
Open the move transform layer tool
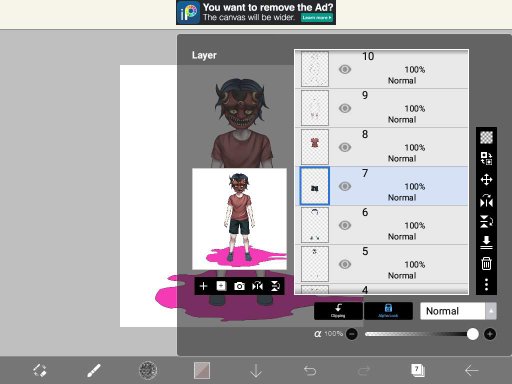[486, 180]
